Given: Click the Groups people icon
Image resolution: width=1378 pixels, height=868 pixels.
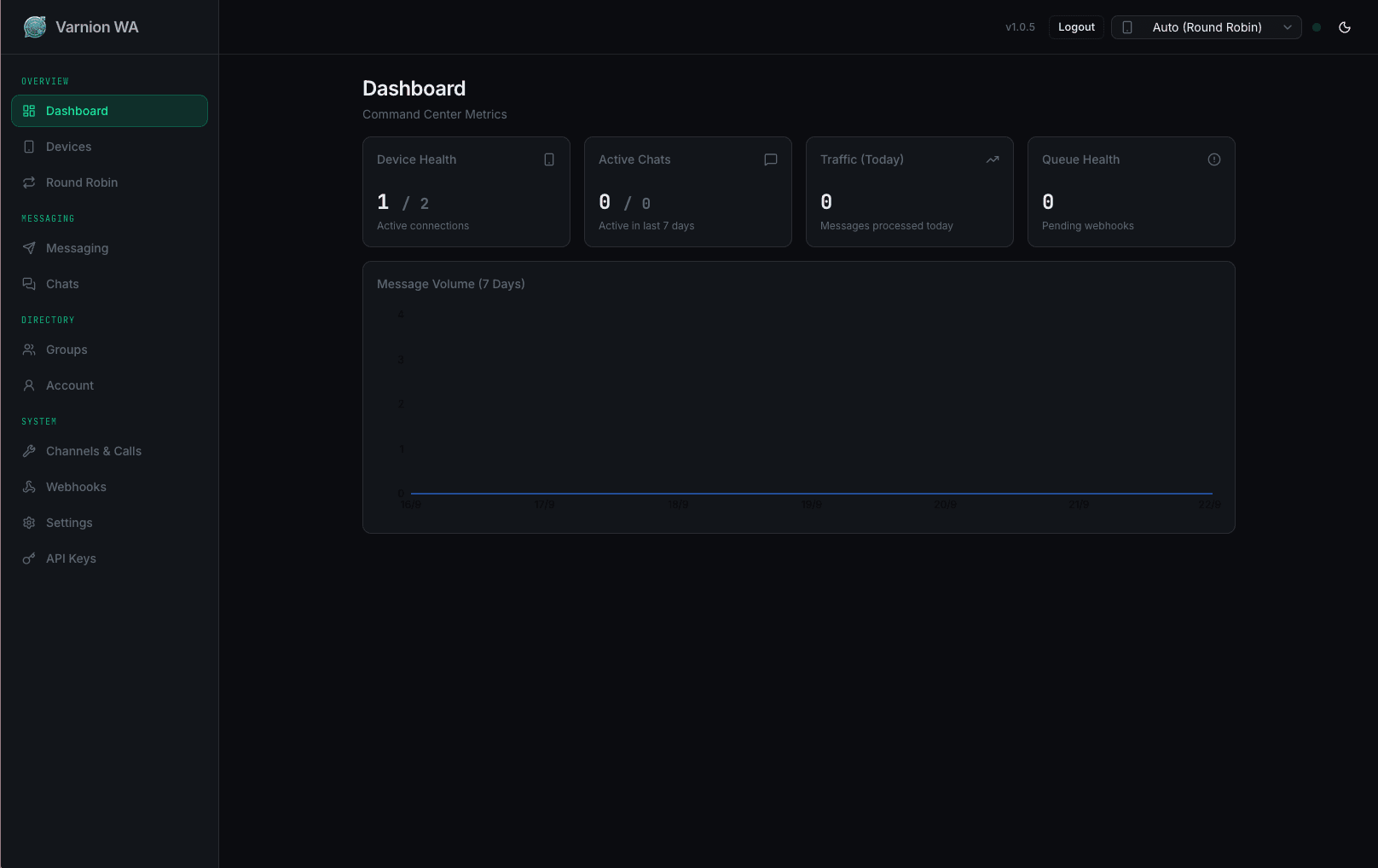Looking at the screenshot, I should coord(29,350).
